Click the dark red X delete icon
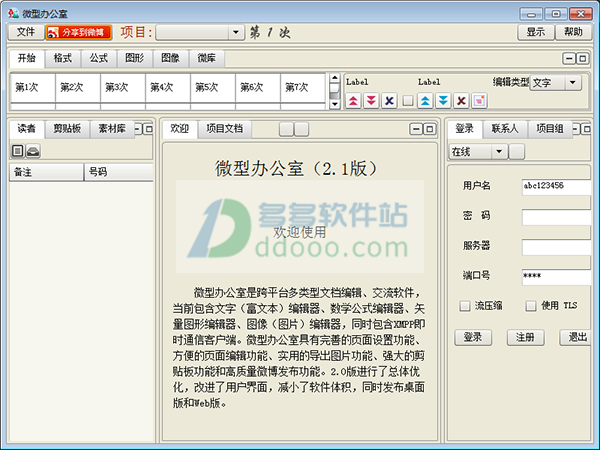 click(461, 101)
